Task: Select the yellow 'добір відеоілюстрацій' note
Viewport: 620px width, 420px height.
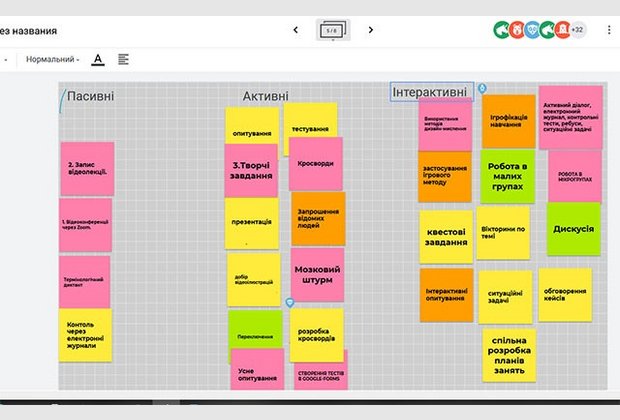Action: point(254,280)
